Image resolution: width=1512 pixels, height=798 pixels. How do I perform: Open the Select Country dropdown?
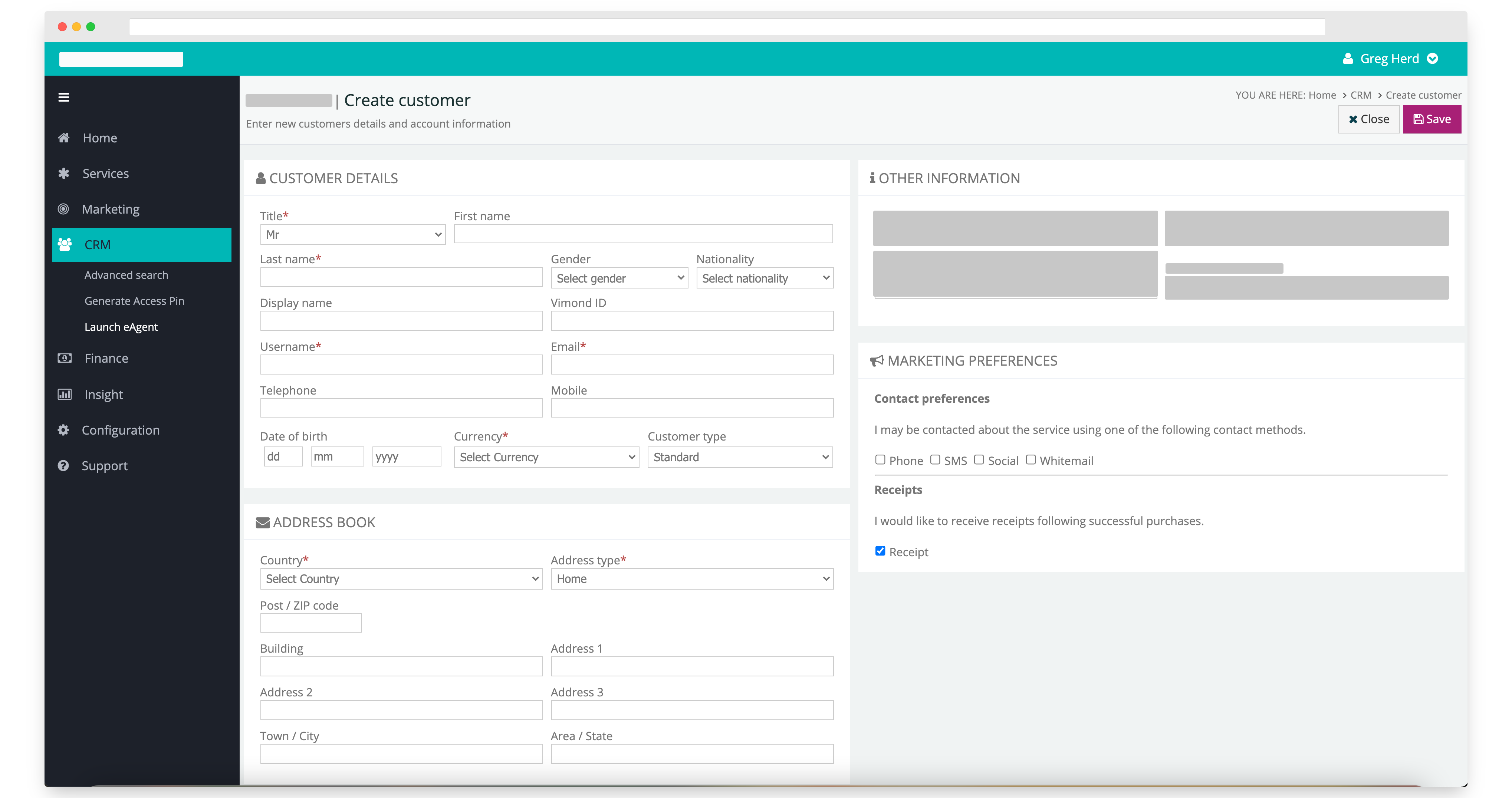point(401,579)
